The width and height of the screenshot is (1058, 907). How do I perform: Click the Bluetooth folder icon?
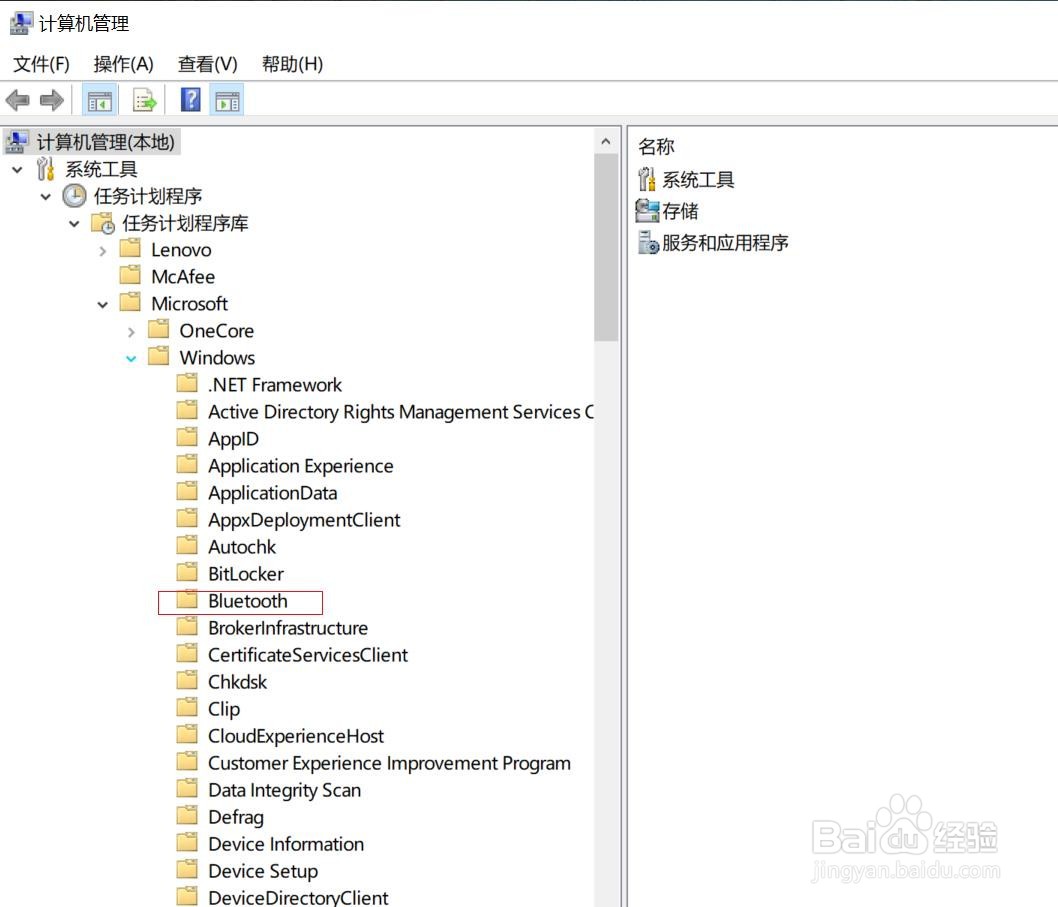point(187,600)
